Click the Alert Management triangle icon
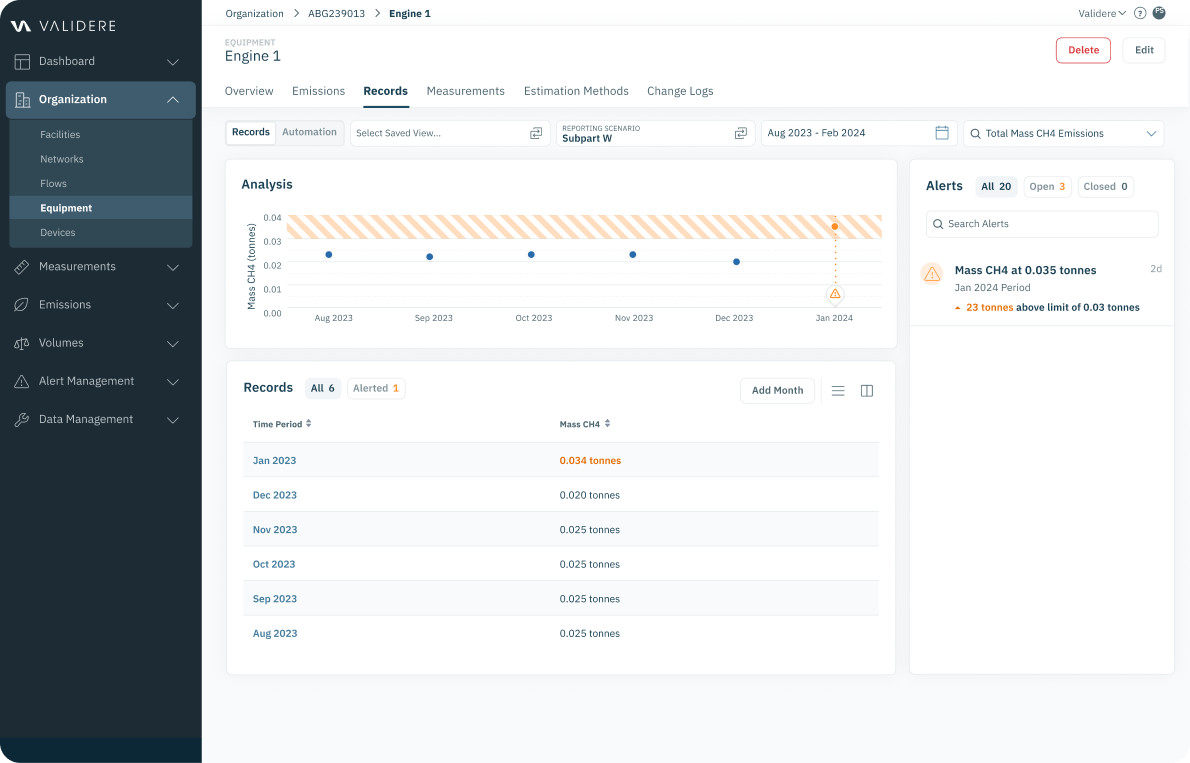 click(x=22, y=381)
